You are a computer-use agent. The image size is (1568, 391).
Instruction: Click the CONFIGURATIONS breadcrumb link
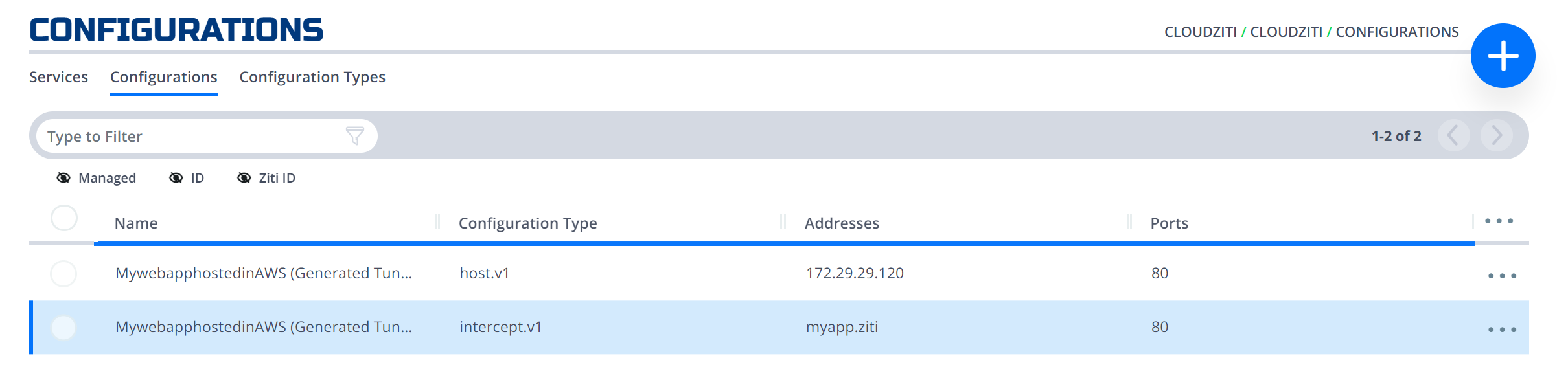[x=1398, y=32]
